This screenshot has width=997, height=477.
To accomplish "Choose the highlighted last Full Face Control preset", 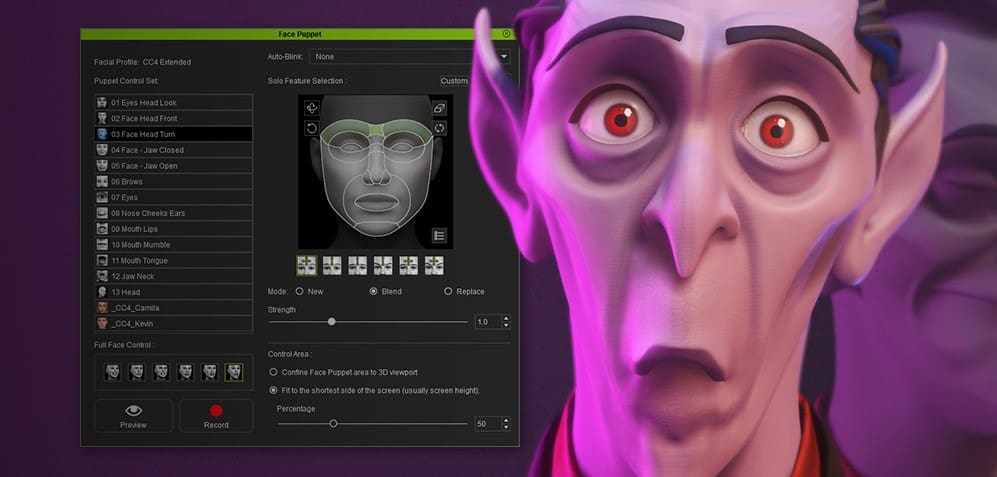I will point(234,372).
